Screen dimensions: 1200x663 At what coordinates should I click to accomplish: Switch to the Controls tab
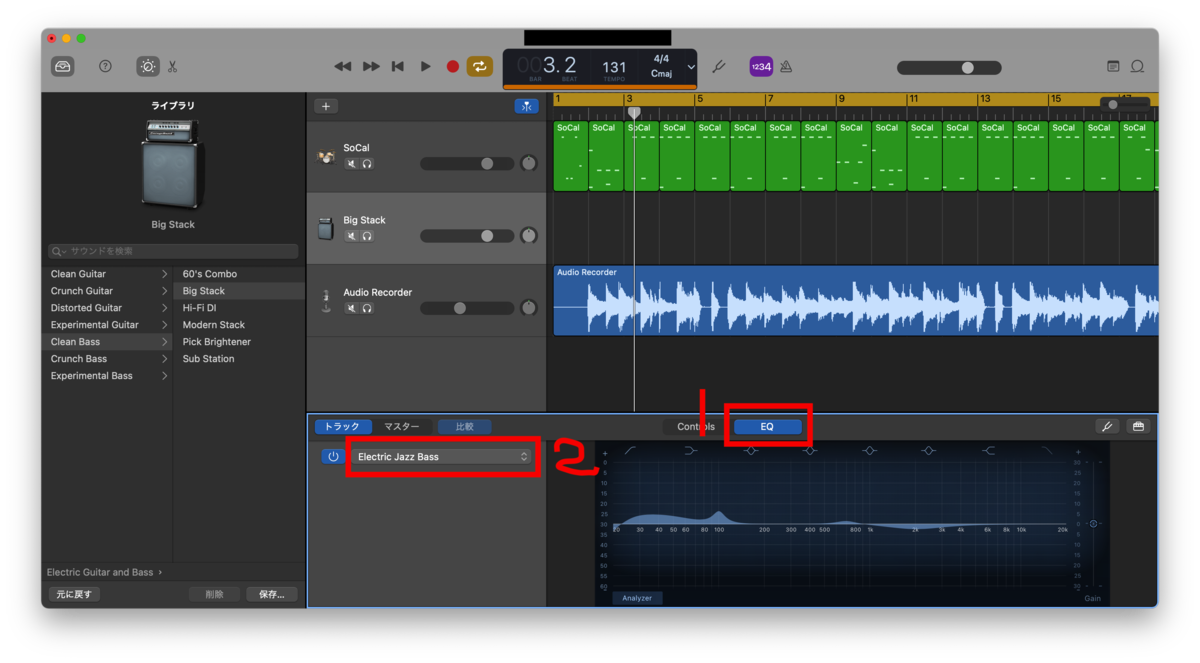696,427
